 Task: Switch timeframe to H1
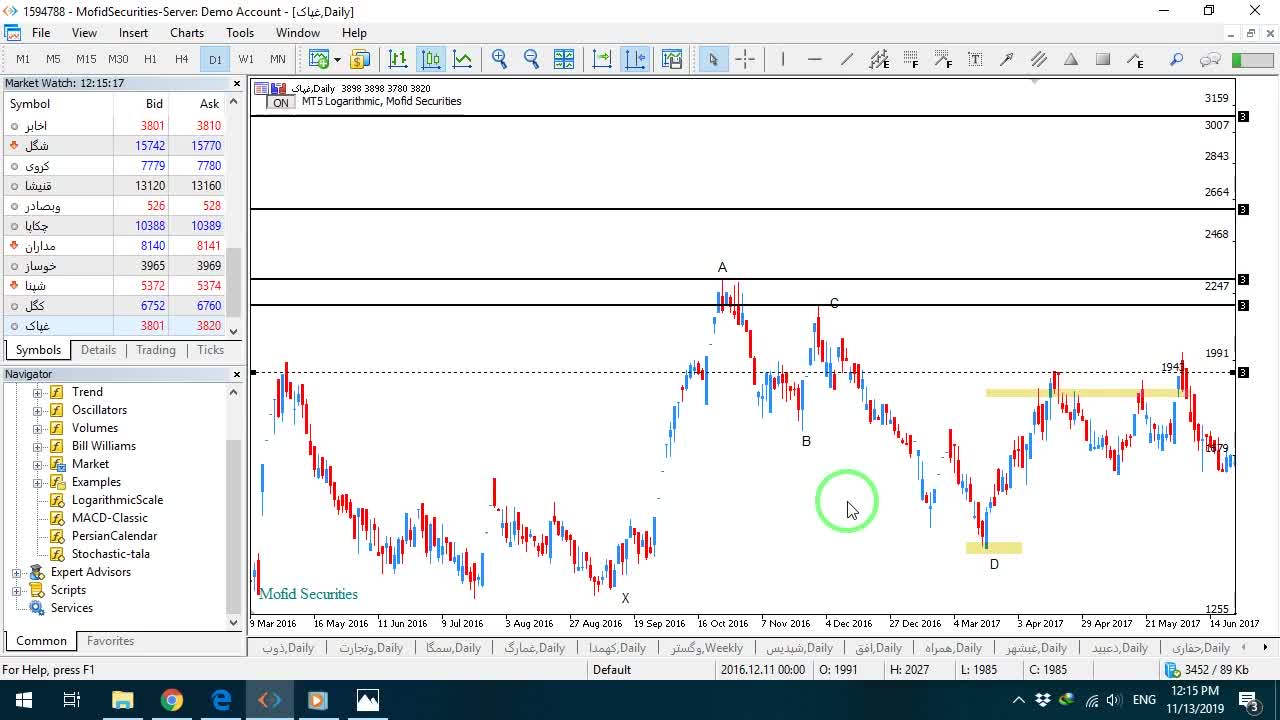(150, 59)
